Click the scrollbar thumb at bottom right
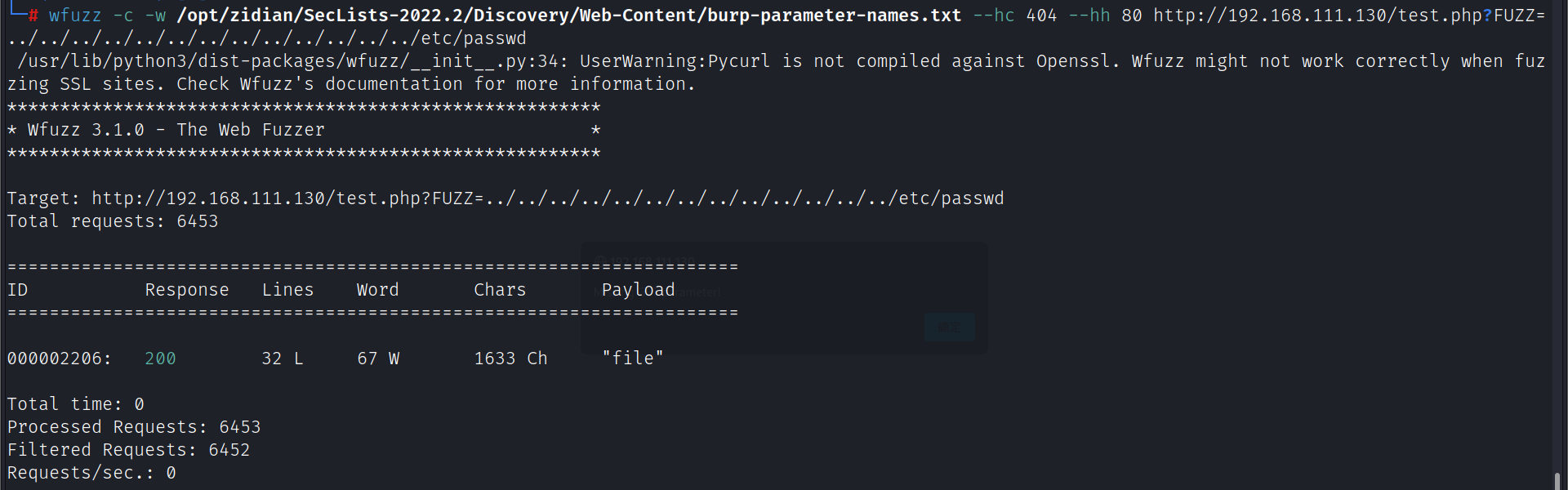Image resolution: width=1568 pixels, height=490 pixels. (x=1557, y=480)
